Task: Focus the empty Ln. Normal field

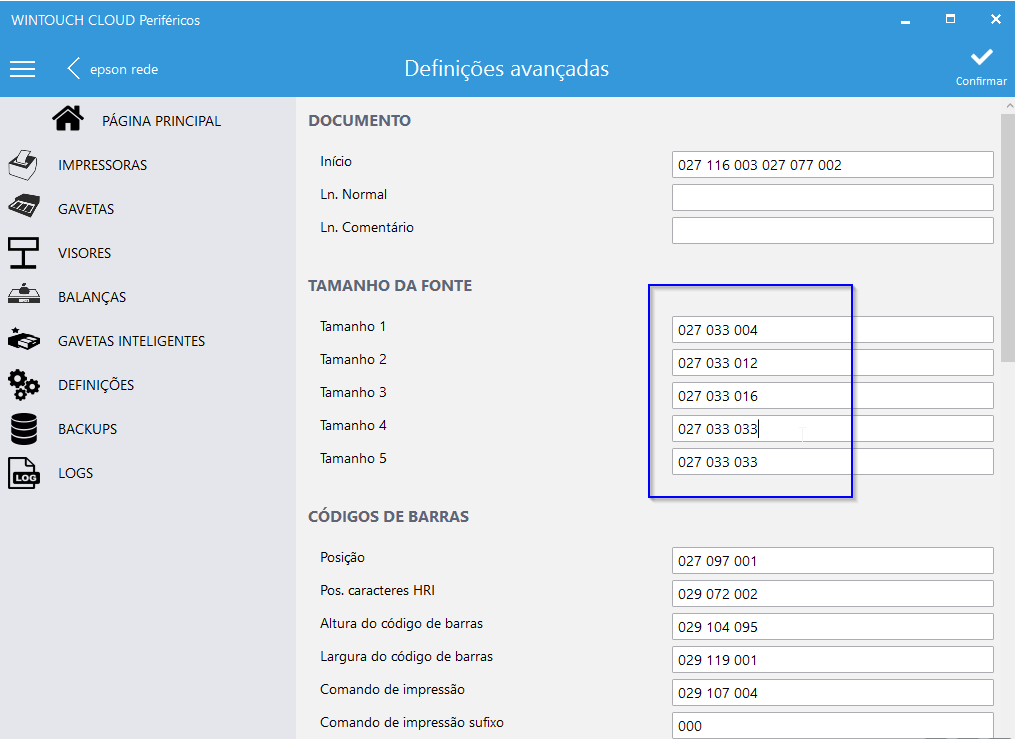Action: click(832, 198)
